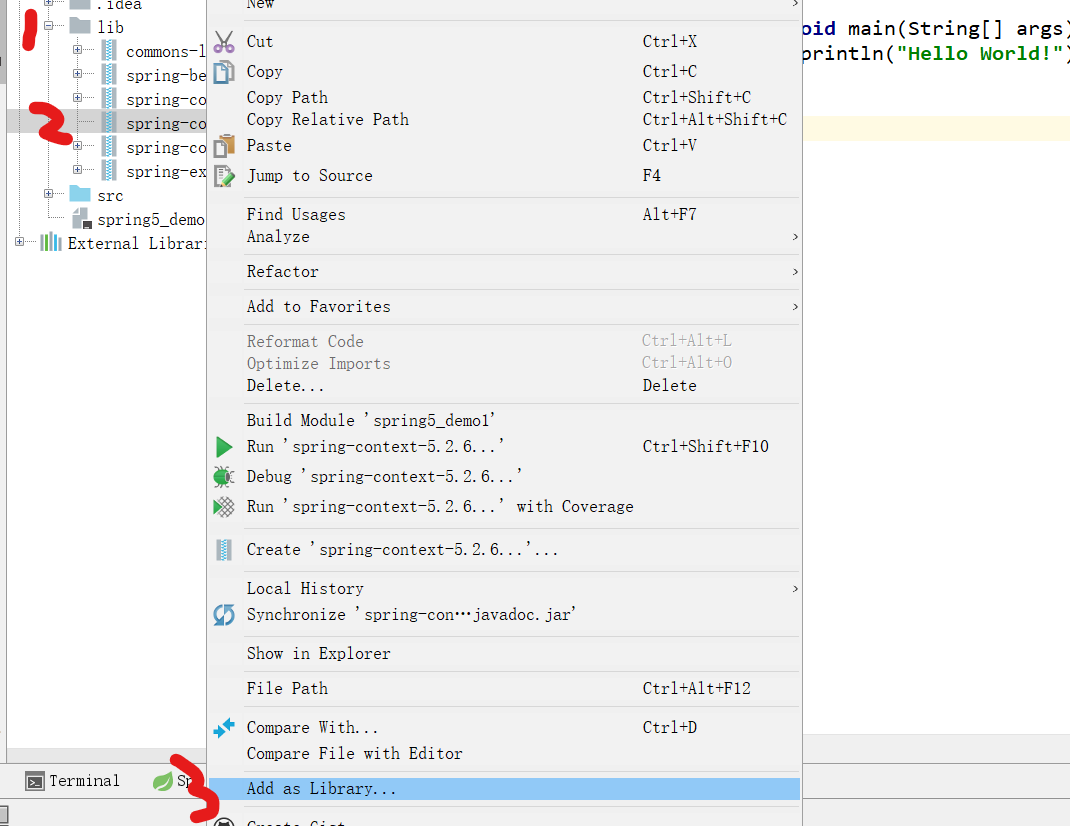Click the green Run arrow icon

224,447
